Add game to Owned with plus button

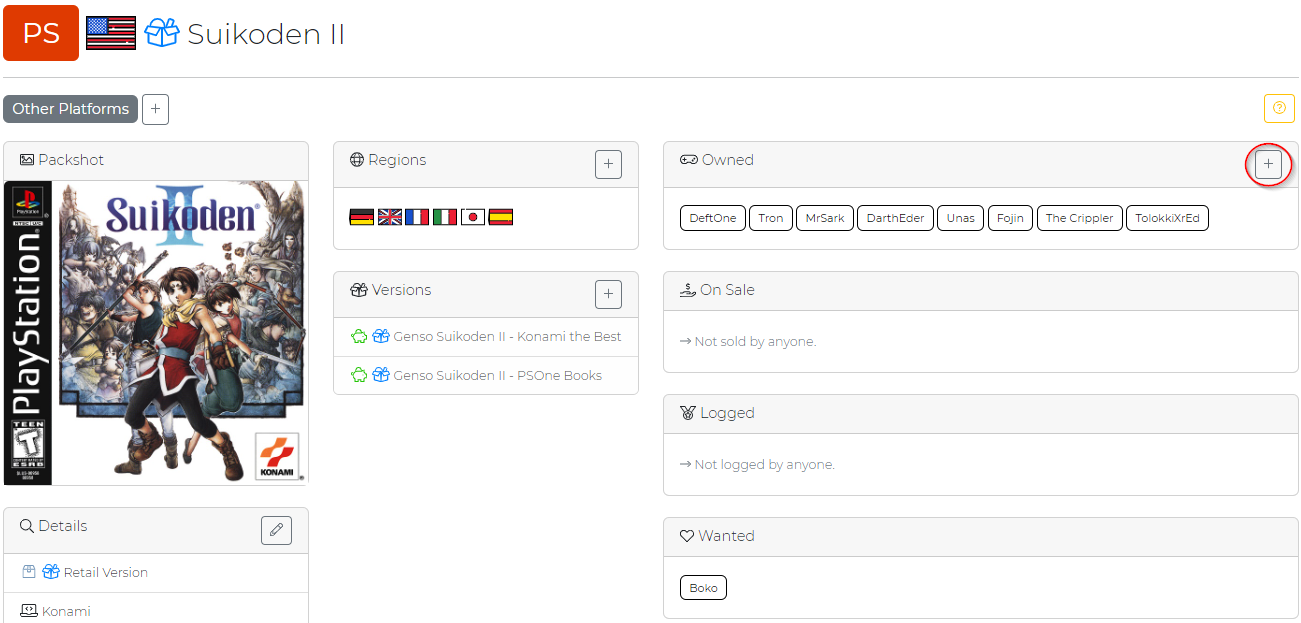coord(1268,164)
